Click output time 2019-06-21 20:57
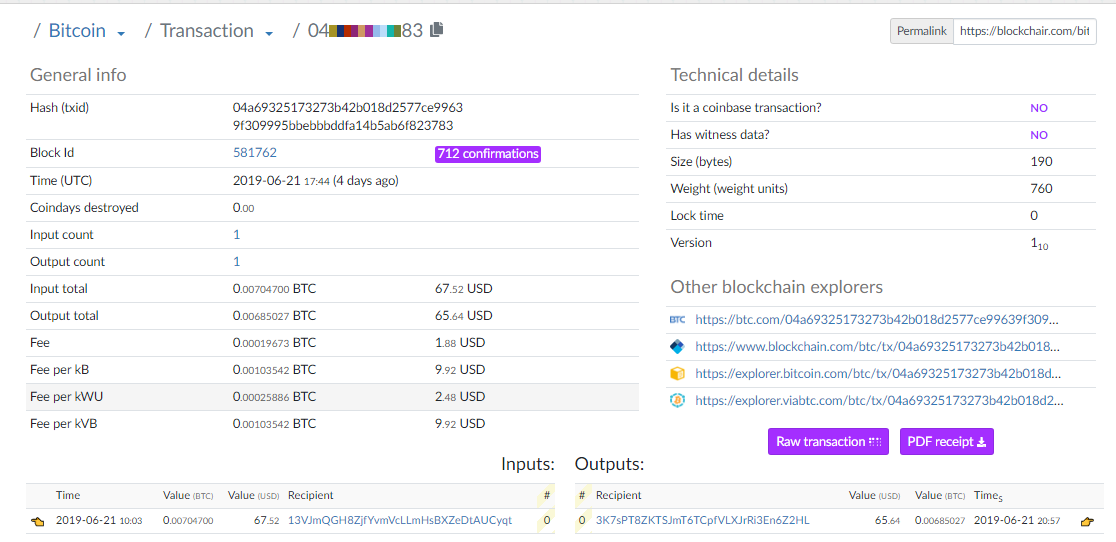Screen dimensions: 1116x542 [1017, 521]
